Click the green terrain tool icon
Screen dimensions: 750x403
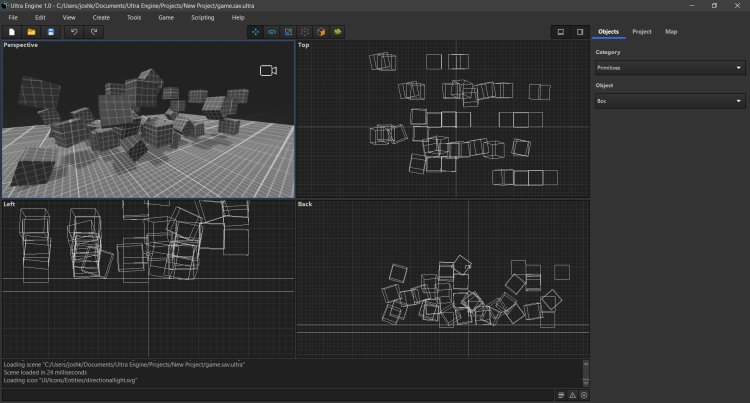pyautogui.click(x=338, y=32)
